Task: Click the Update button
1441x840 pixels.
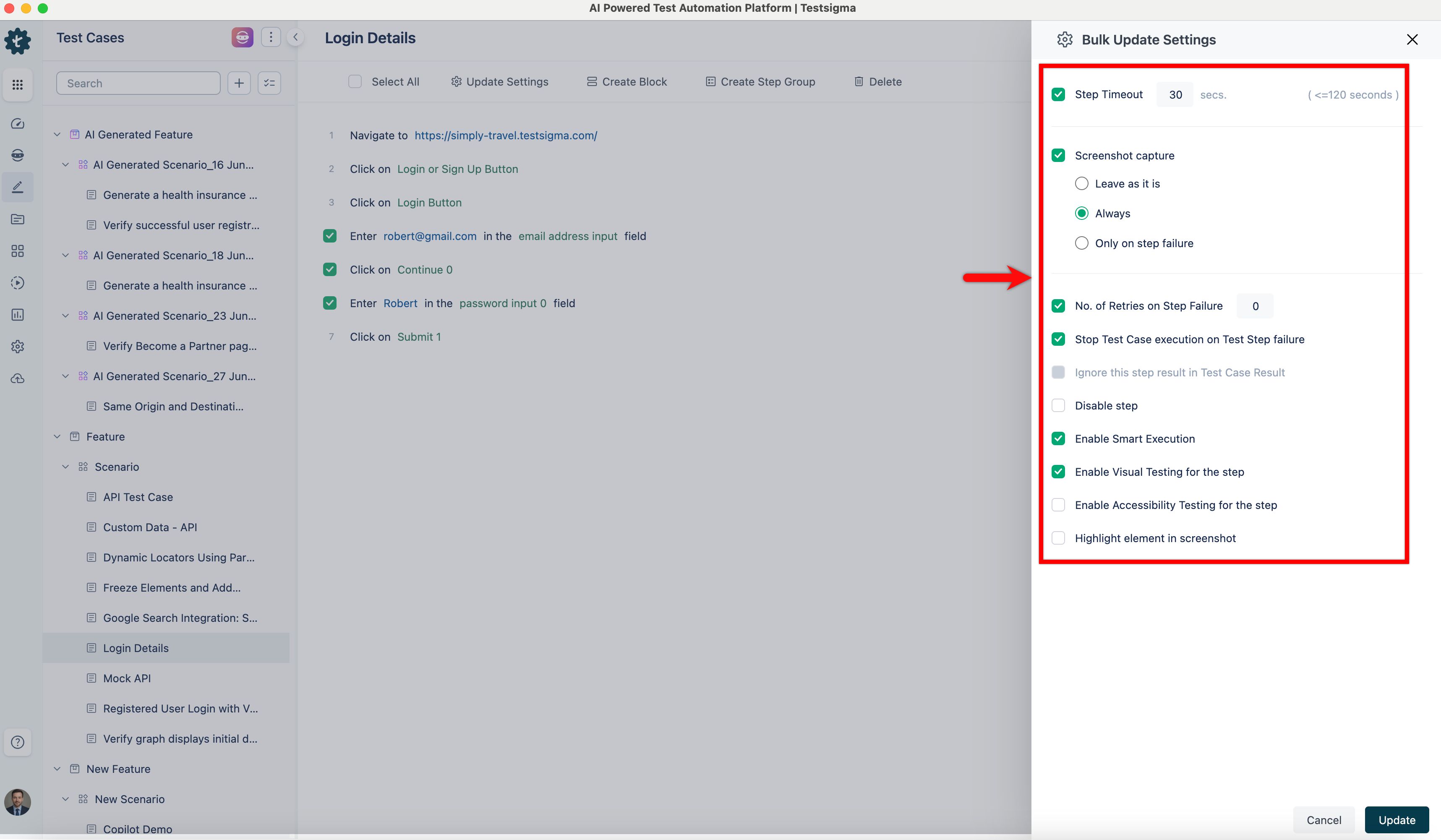Action: (x=1397, y=819)
